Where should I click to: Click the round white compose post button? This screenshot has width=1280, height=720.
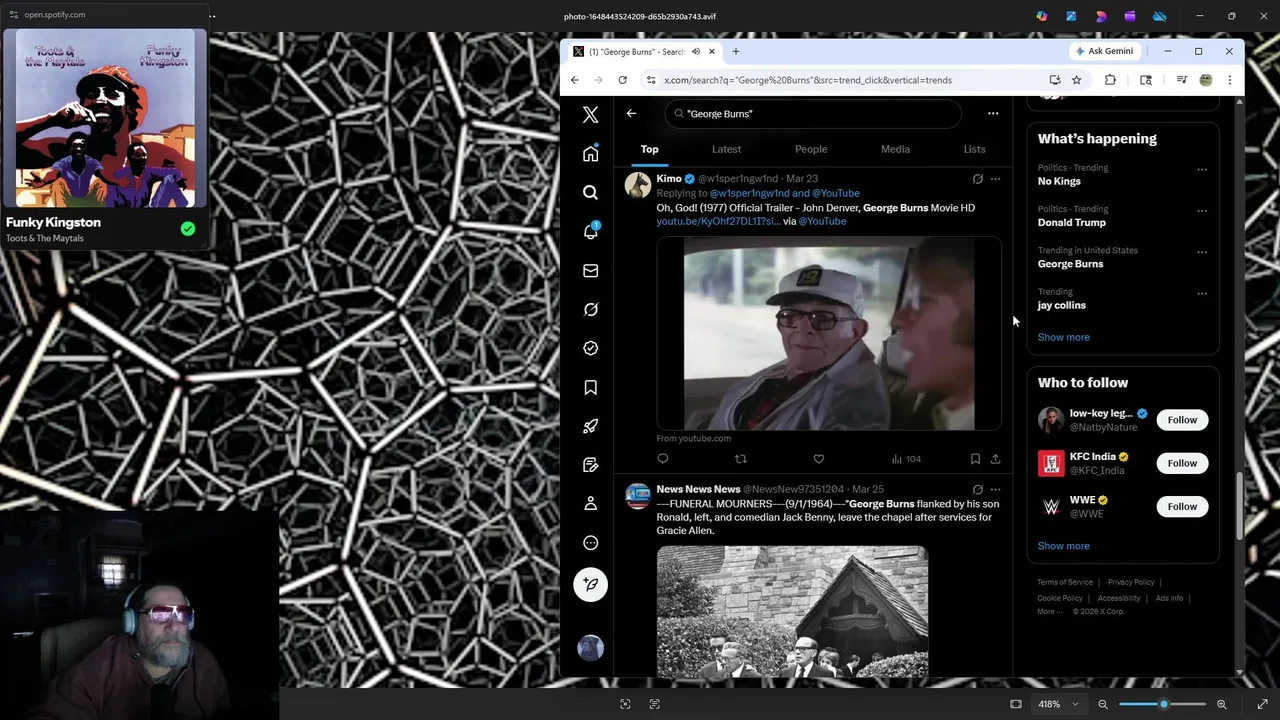(x=590, y=585)
